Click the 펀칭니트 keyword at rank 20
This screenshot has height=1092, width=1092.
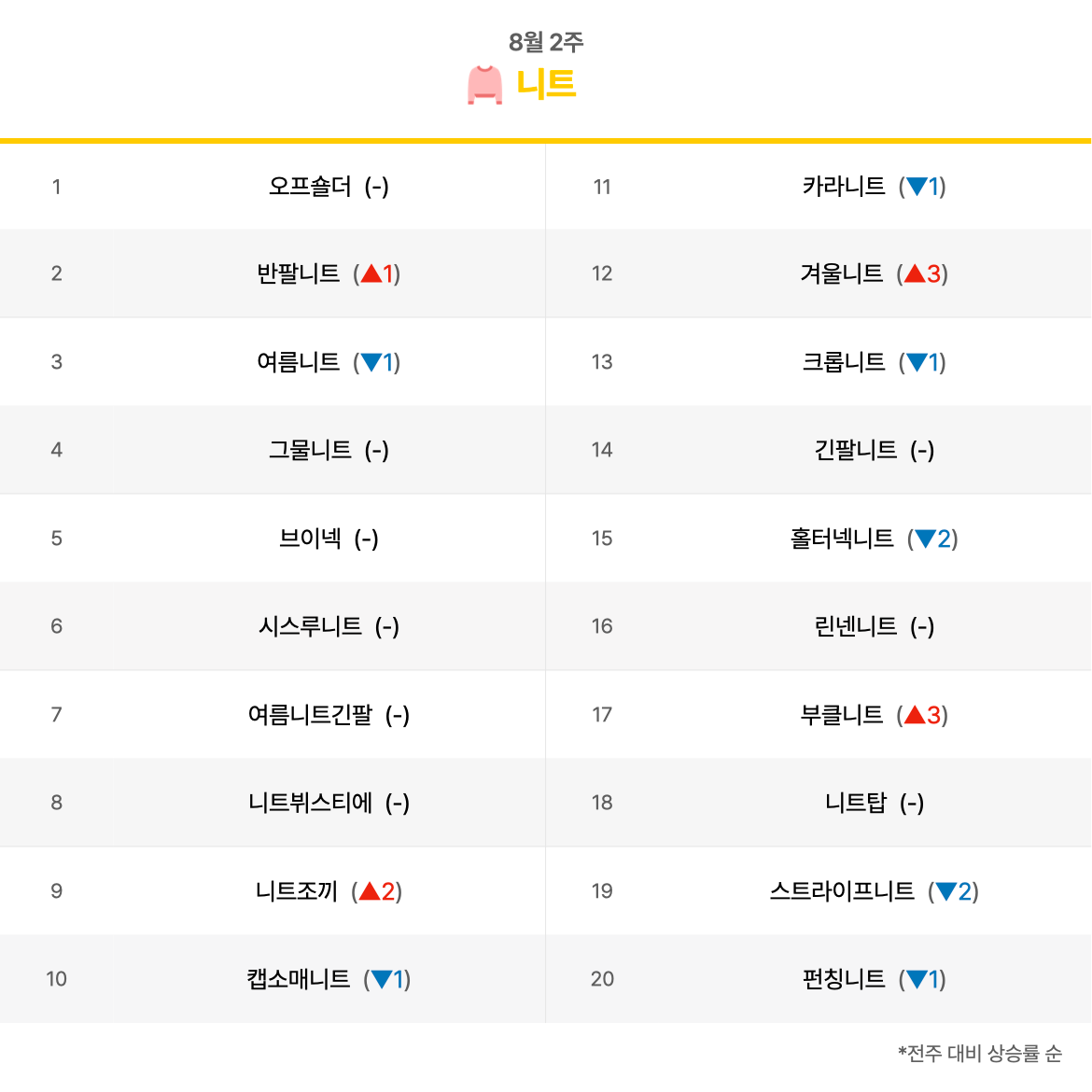tap(844, 979)
